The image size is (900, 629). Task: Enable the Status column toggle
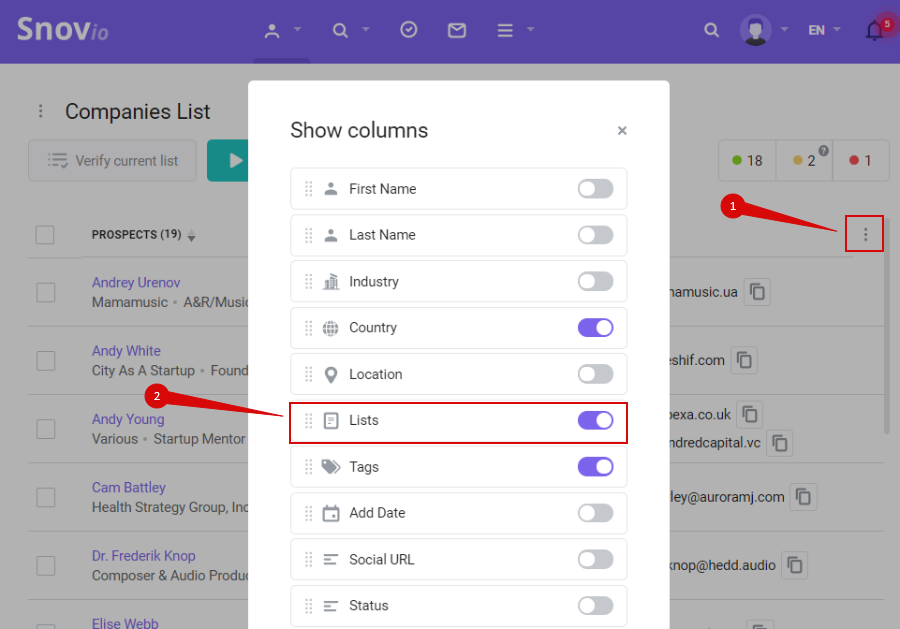pyautogui.click(x=595, y=605)
